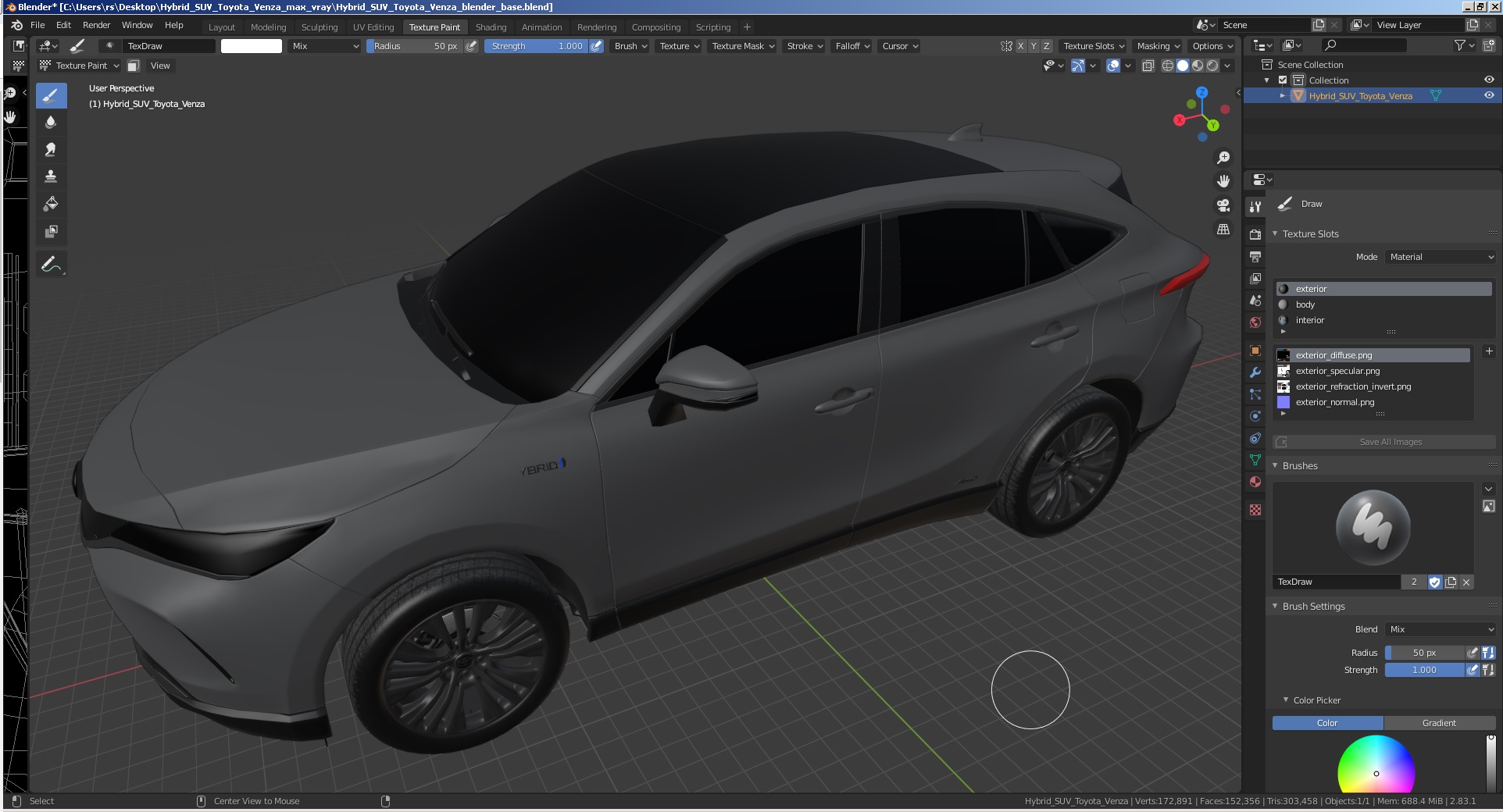Switch to the Shading workspace tab
The width and height of the screenshot is (1503, 812).
pyautogui.click(x=491, y=27)
